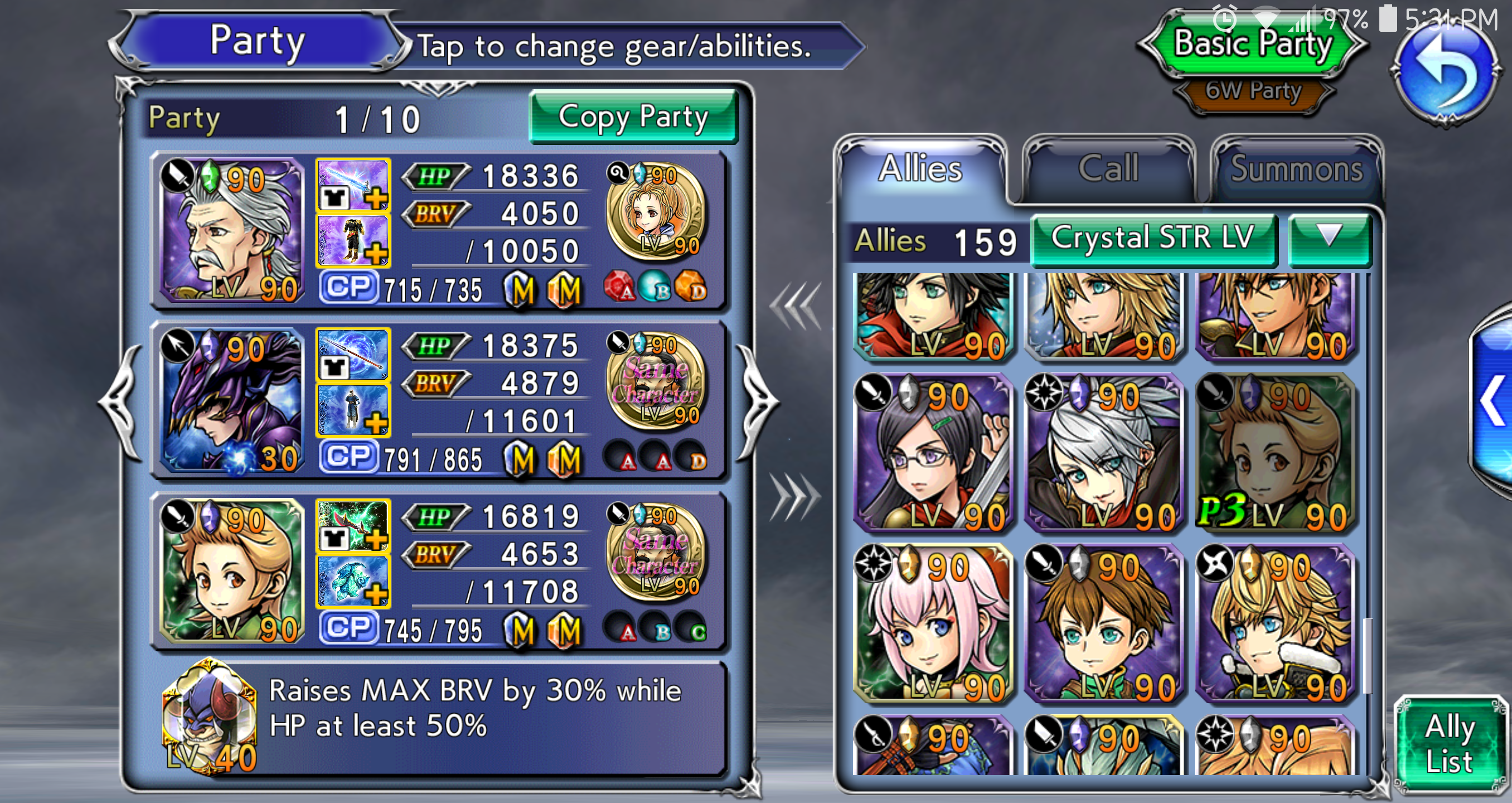
Task: Switch to the Summons tab
Action: [x=1297, y=169]
